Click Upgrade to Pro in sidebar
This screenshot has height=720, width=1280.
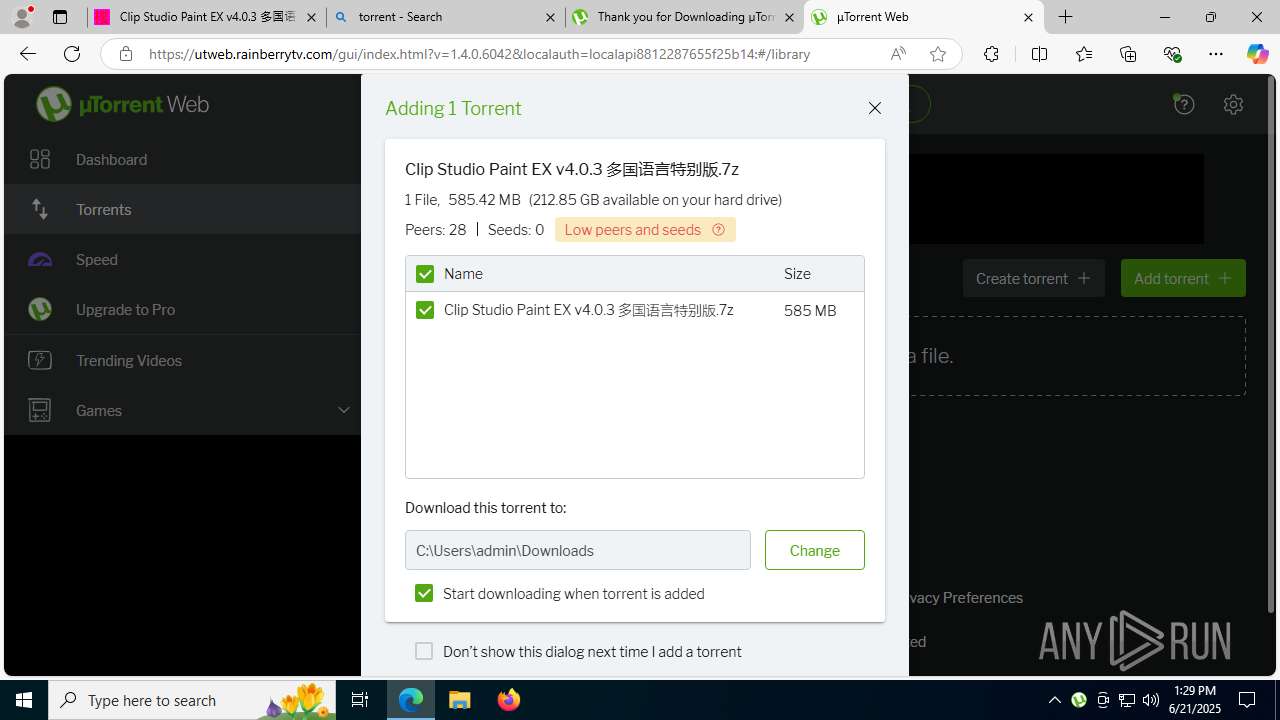(x=182, y=309)
